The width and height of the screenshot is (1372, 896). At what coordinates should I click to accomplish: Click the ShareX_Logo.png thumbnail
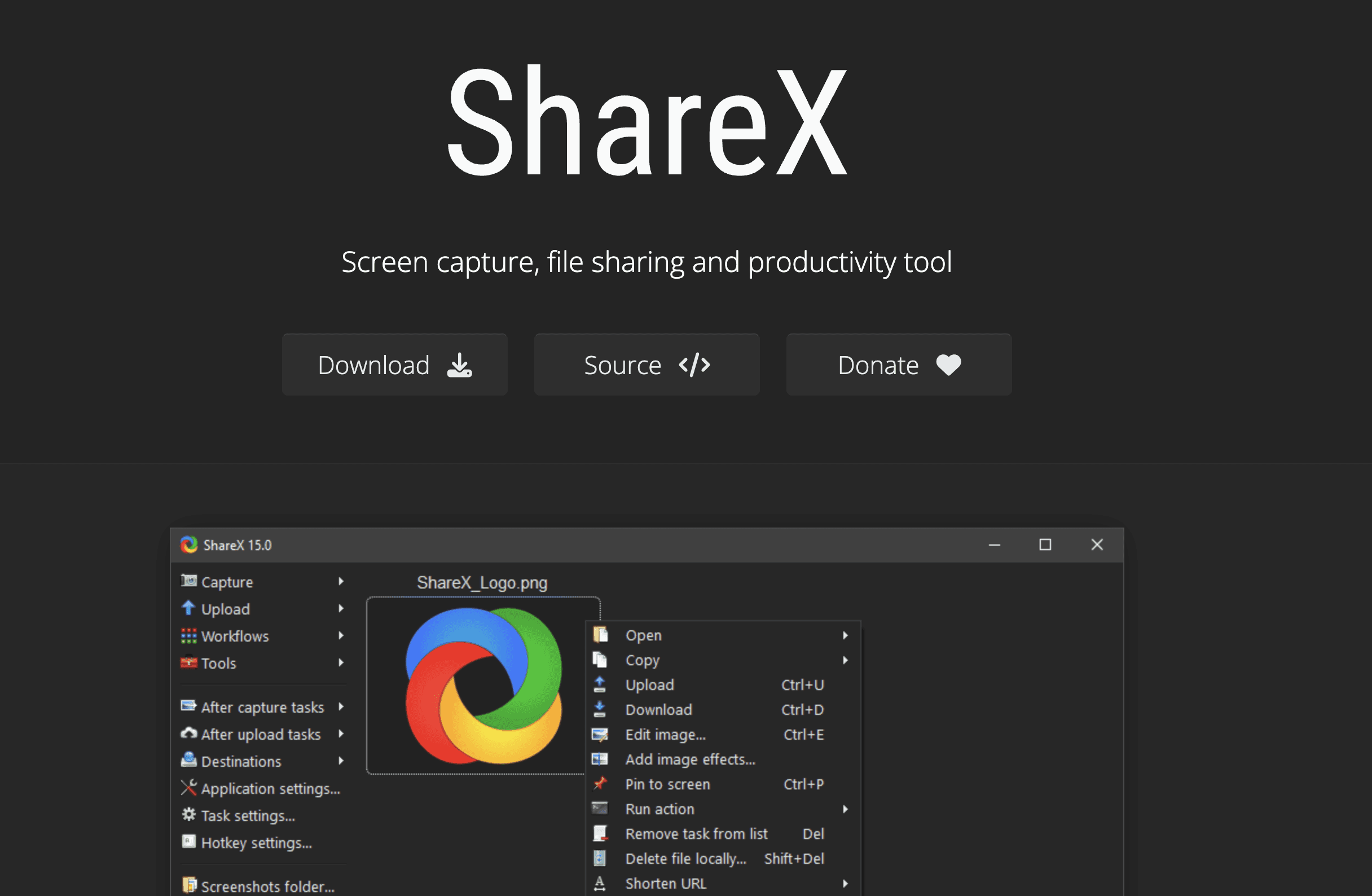point(483,686)
